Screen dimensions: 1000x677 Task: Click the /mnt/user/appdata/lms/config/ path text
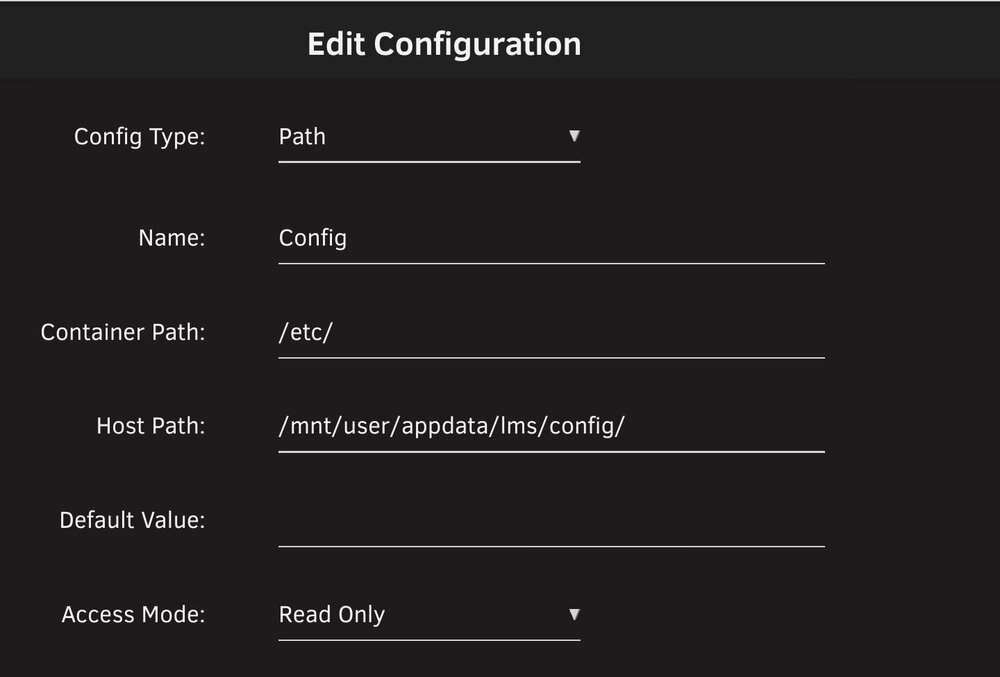click(452, 426)
